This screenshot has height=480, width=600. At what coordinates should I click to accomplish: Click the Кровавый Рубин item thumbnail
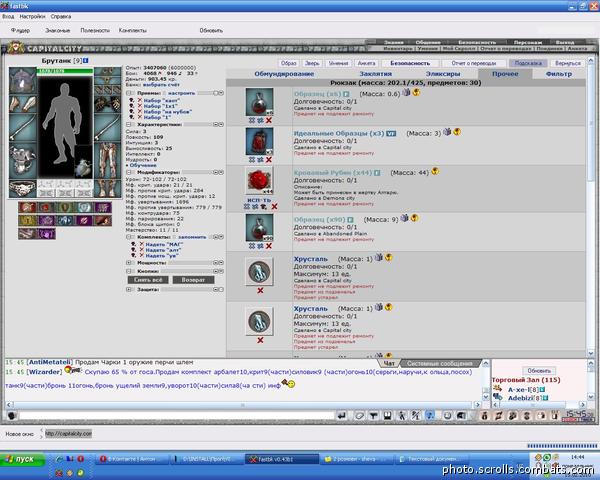259,181
